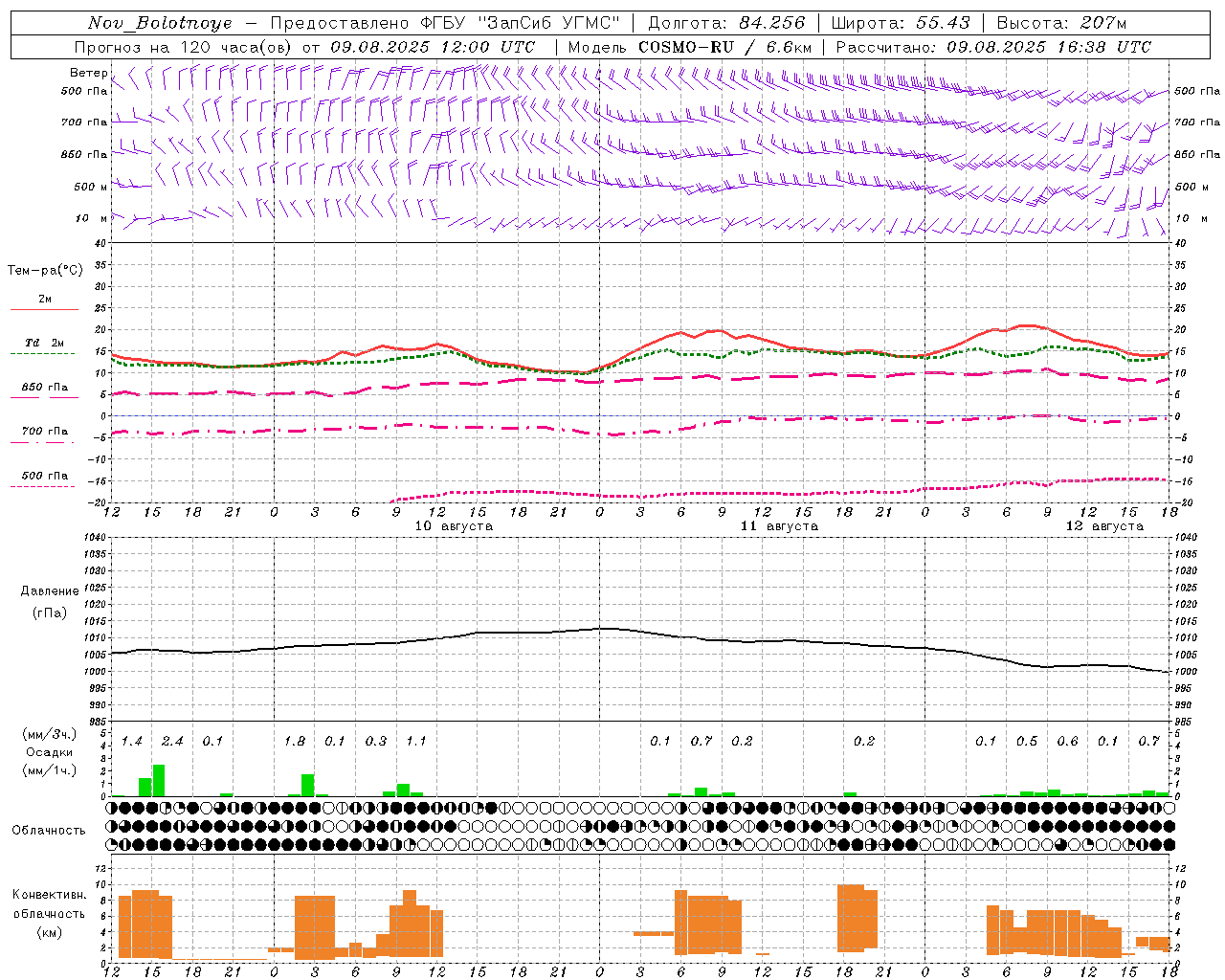Select the "Давление" pressure panel label
Screen dimensions: 1225x980
(49, 591)
